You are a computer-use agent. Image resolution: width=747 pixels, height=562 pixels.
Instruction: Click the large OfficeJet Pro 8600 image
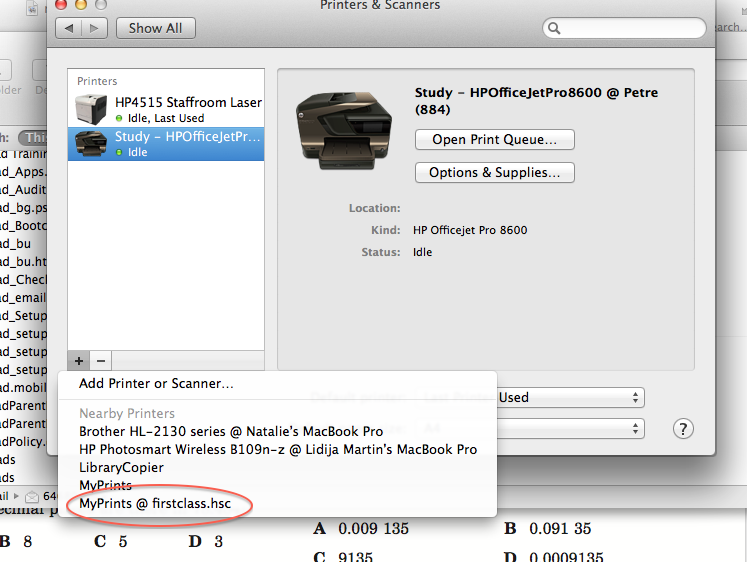tap(344, 131)
